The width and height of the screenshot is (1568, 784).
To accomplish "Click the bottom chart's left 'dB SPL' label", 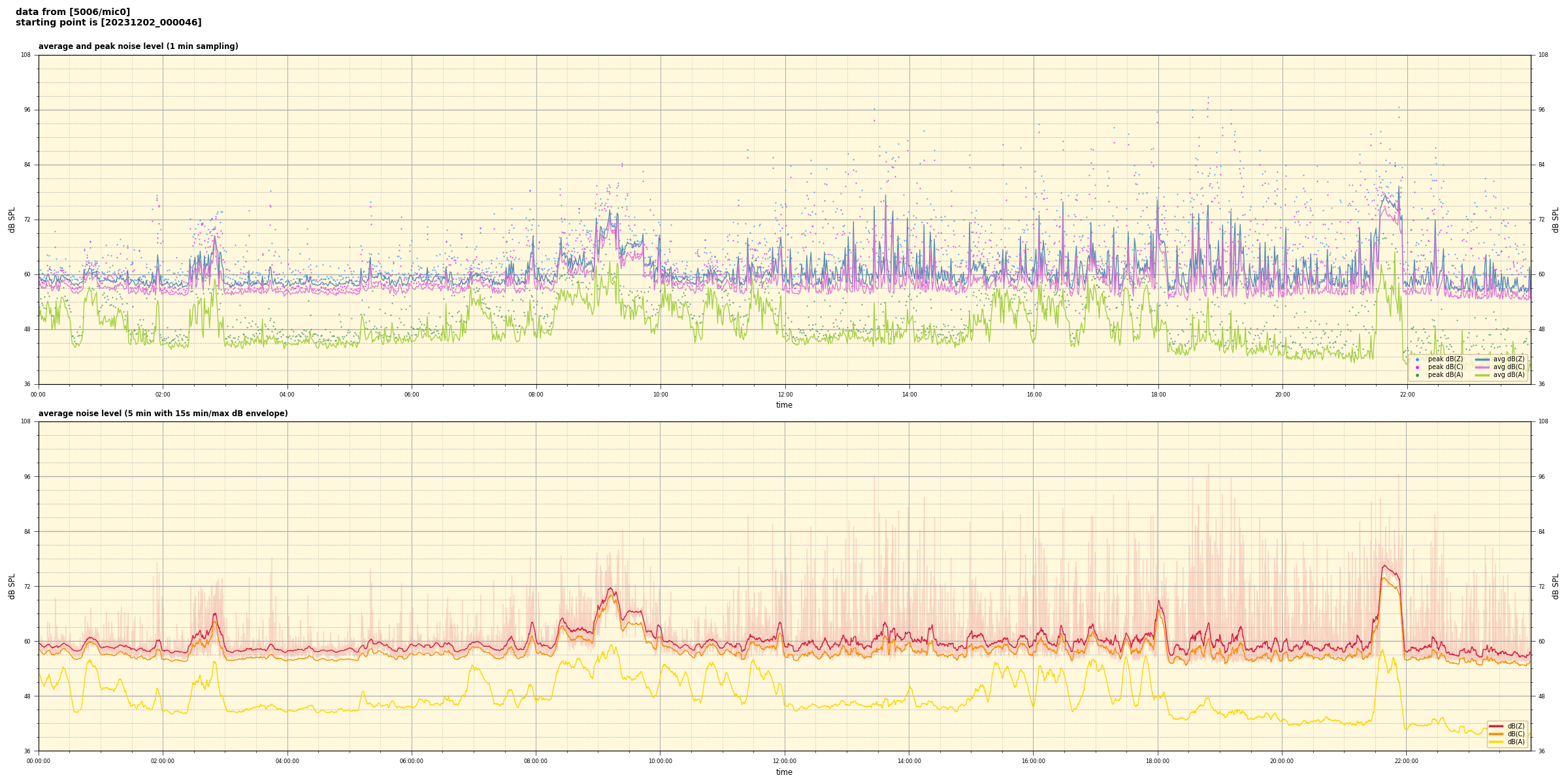I will 12,586.
